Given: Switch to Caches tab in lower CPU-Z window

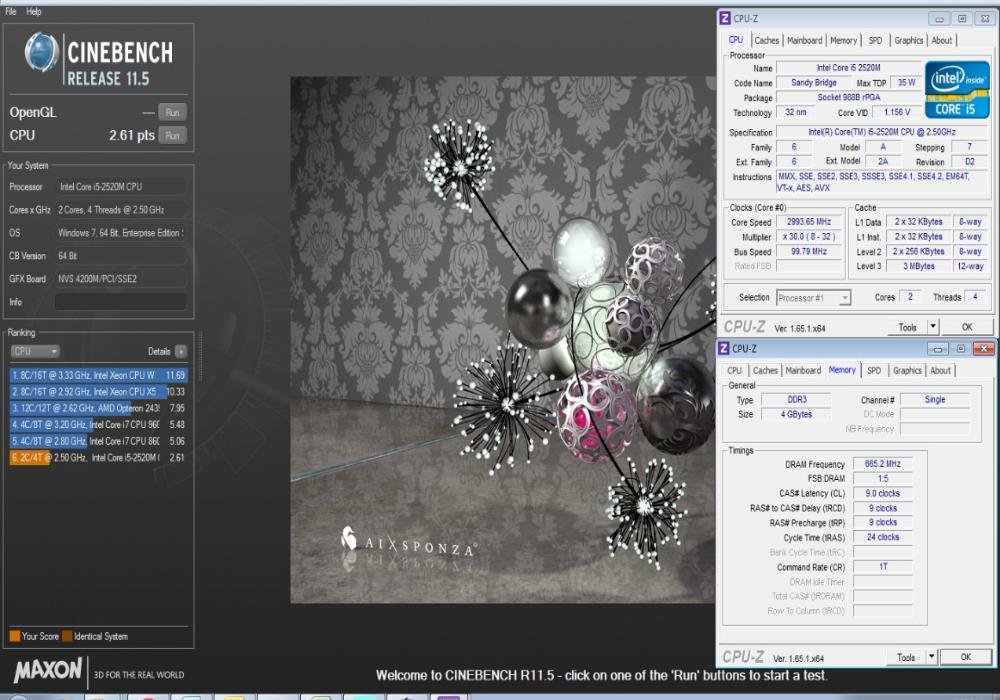Looking at the screenshot, I should 765,370.
